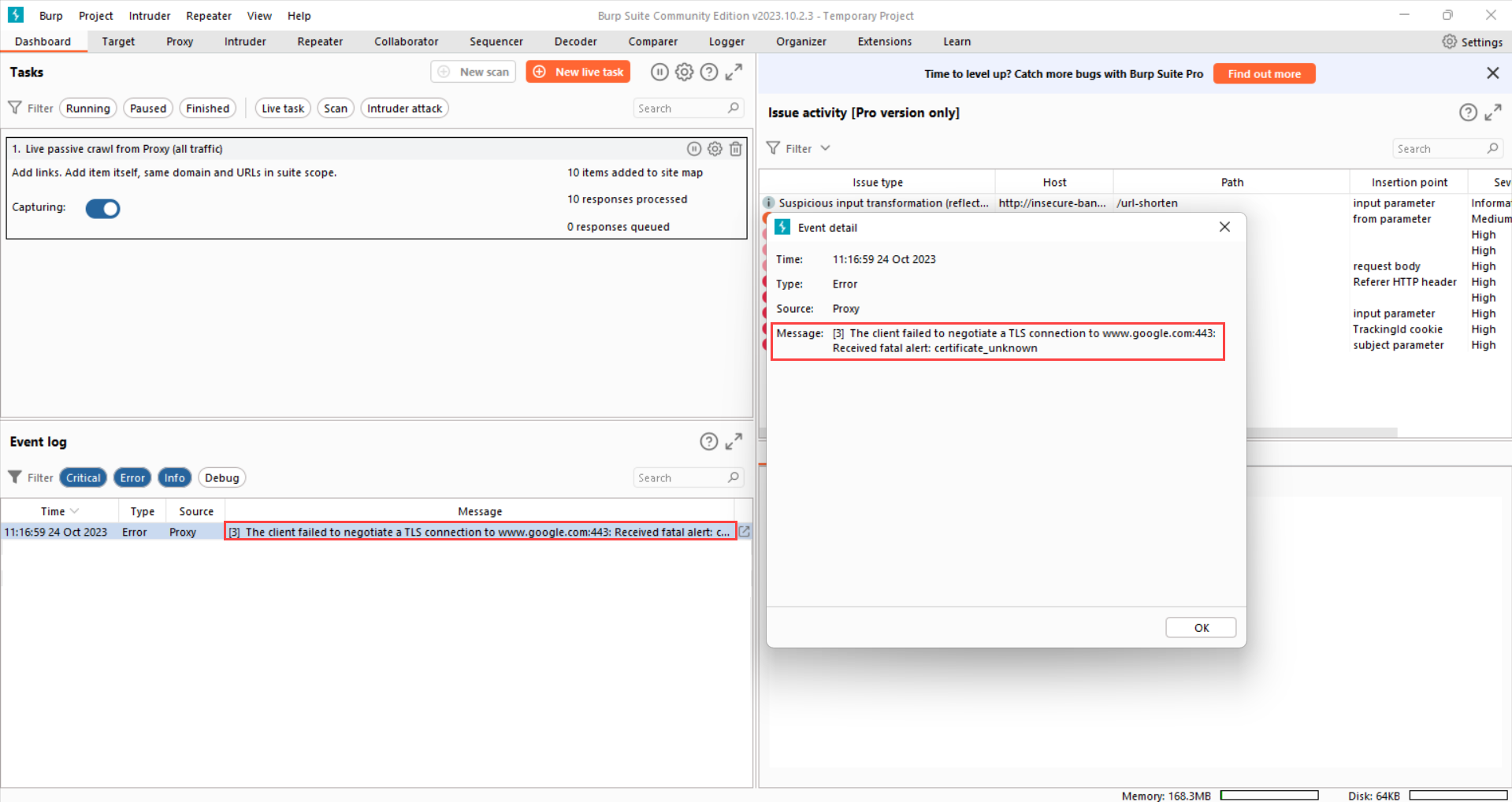Open the Tasks panel help icon
Screen dimensions: 1512x802
(709, 72)
